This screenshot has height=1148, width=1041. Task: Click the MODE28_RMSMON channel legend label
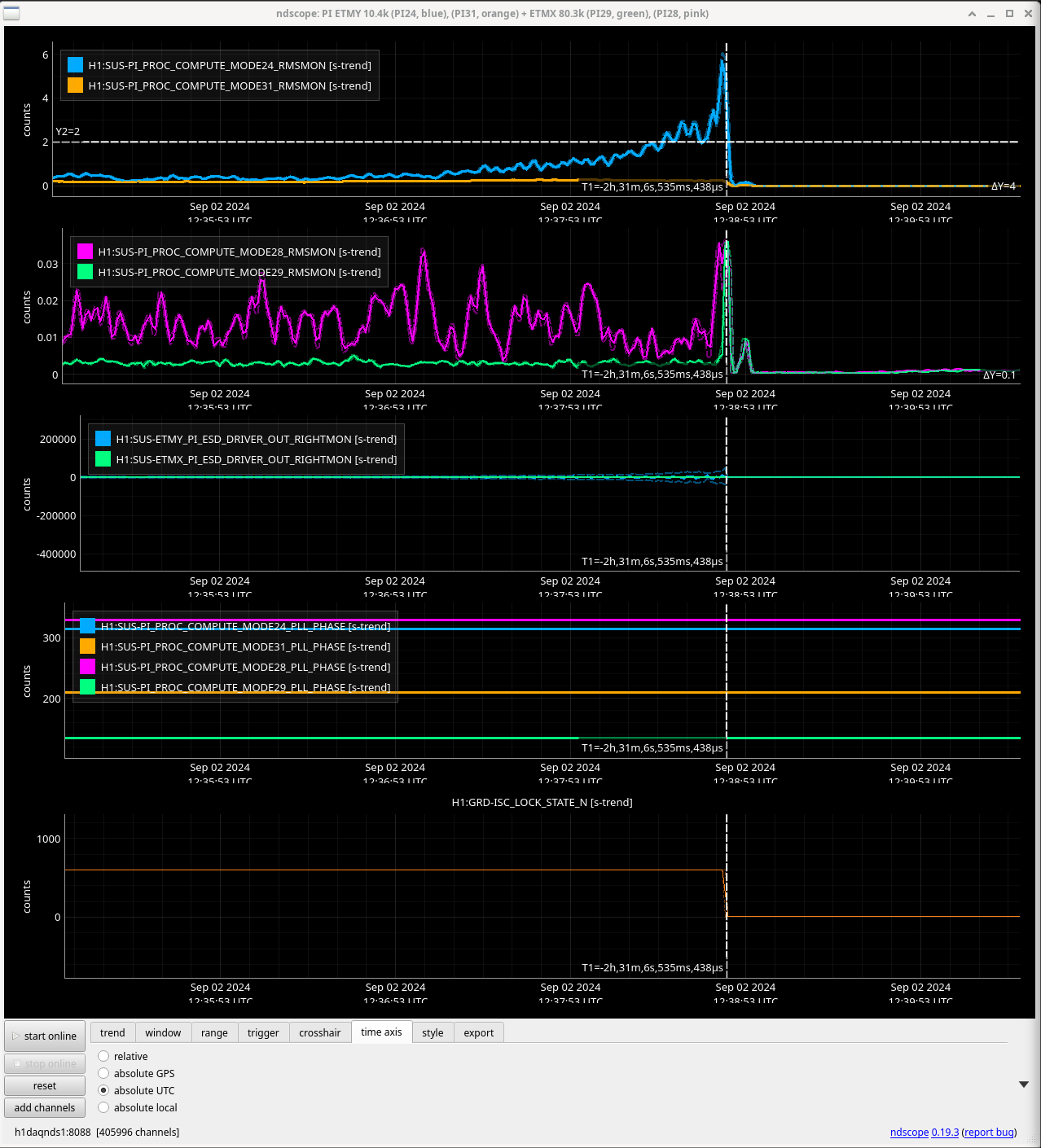(x=239, y=252)
